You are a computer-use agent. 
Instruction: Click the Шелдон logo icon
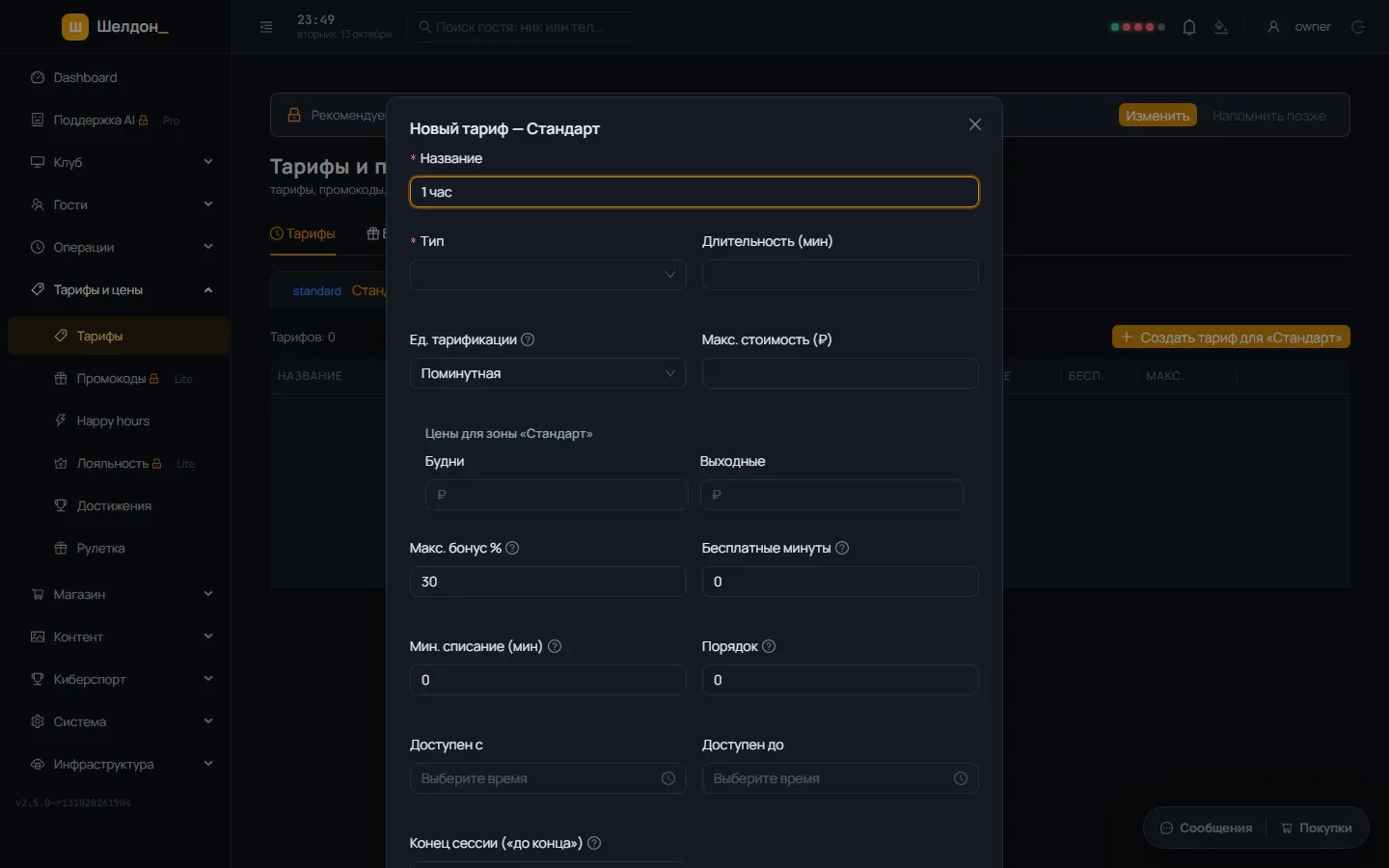tap(75, 27)
